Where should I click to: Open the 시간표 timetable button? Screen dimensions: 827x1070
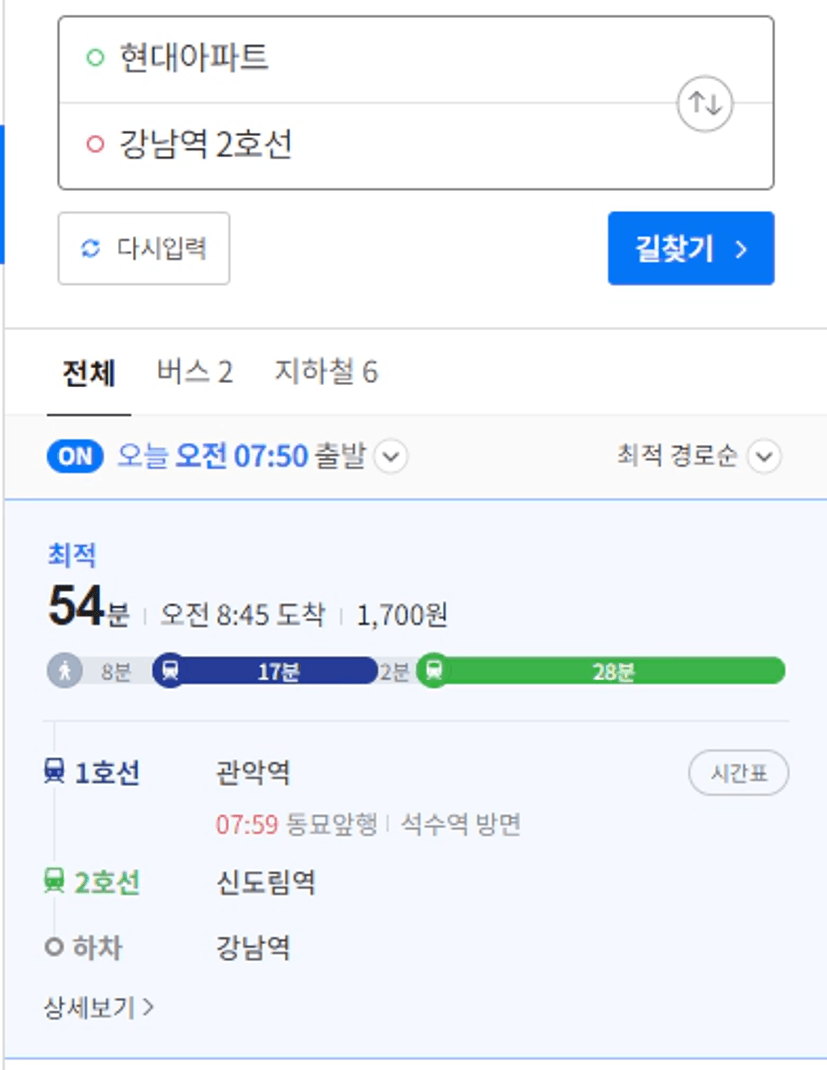pos(739,773)
